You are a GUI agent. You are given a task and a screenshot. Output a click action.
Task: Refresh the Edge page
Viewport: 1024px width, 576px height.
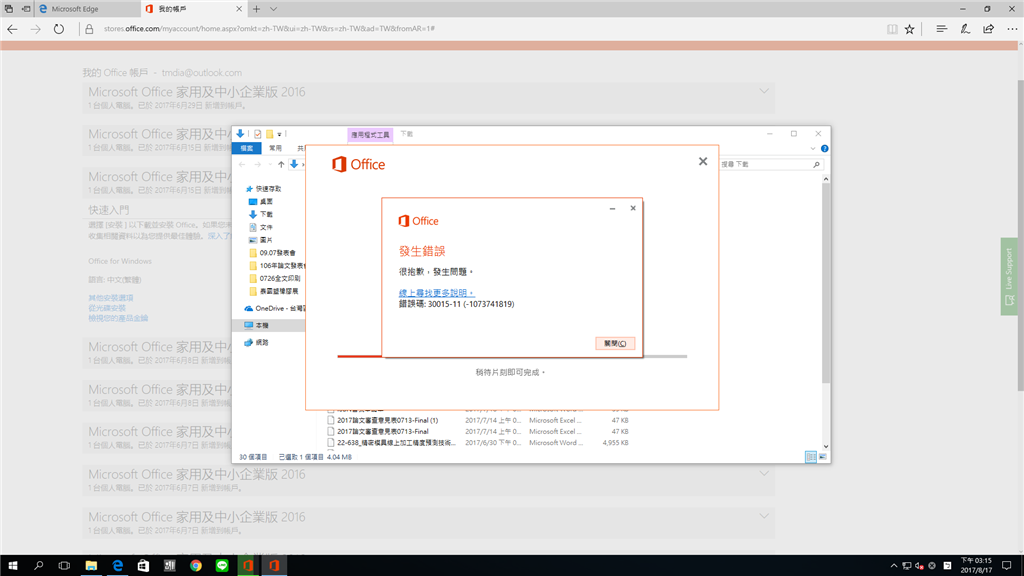pyautogui.click(x=59, y=29)
